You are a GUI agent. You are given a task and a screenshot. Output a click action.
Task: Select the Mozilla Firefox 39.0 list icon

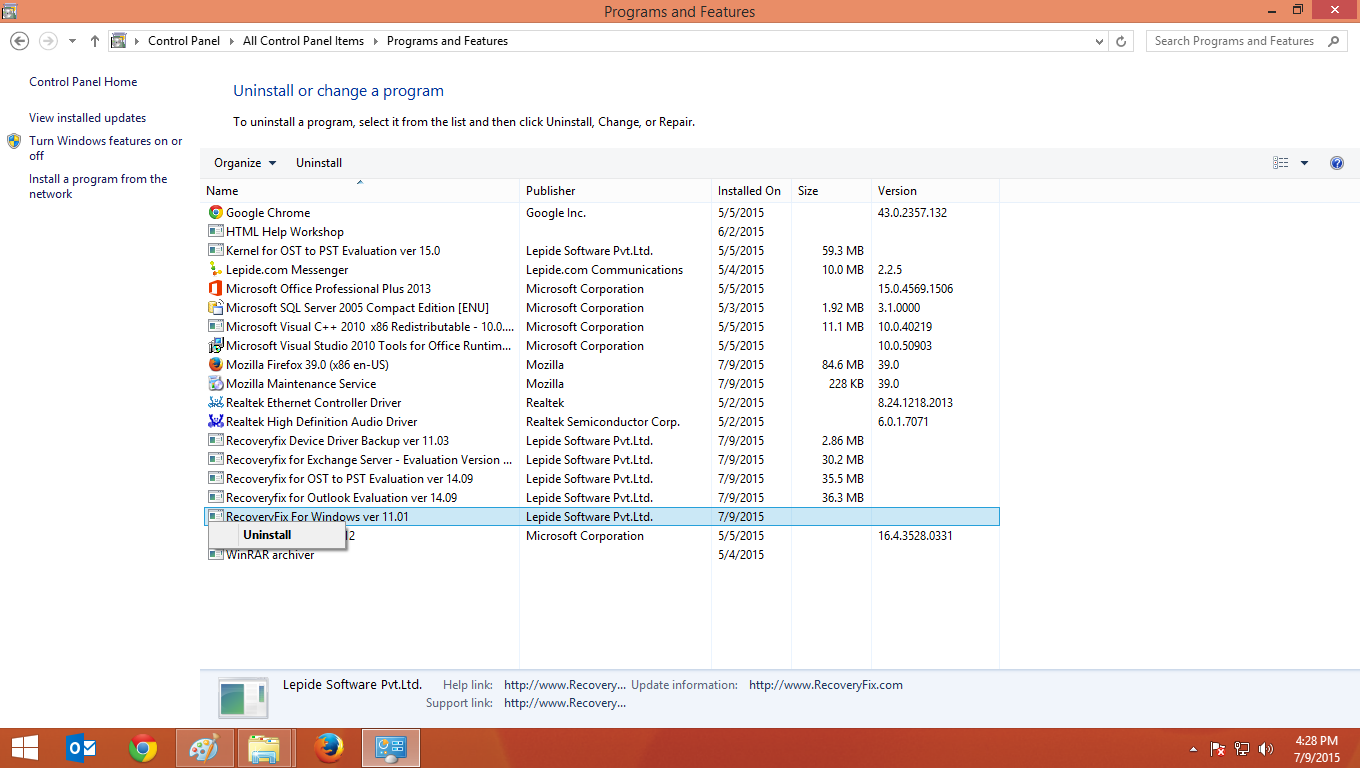[215, 365]
